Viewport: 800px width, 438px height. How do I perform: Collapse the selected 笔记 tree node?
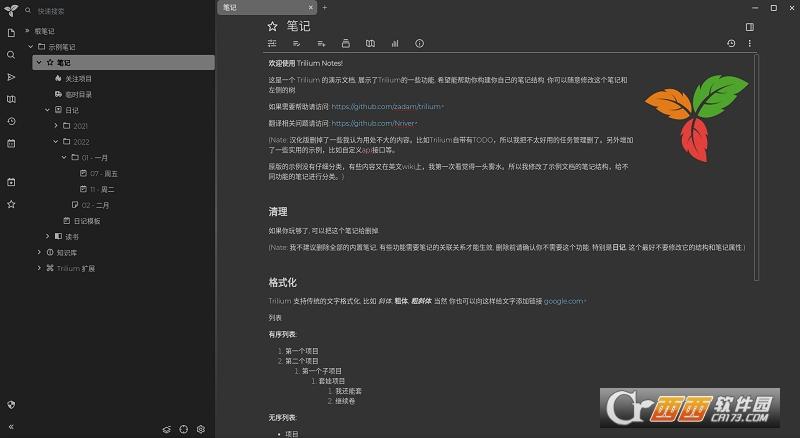click(x=39, y=62)
